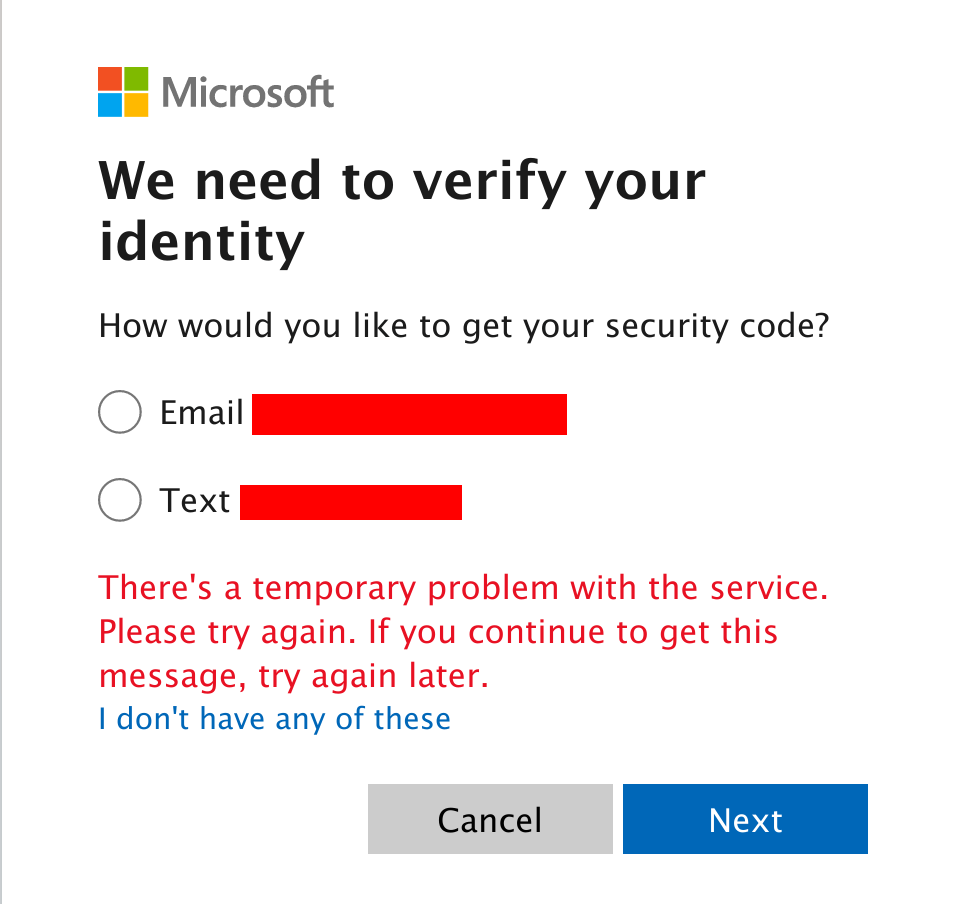Click the green square in Microsoft logo
The image size is (962, 904).
pyautogui.click(x=136, y=79)
